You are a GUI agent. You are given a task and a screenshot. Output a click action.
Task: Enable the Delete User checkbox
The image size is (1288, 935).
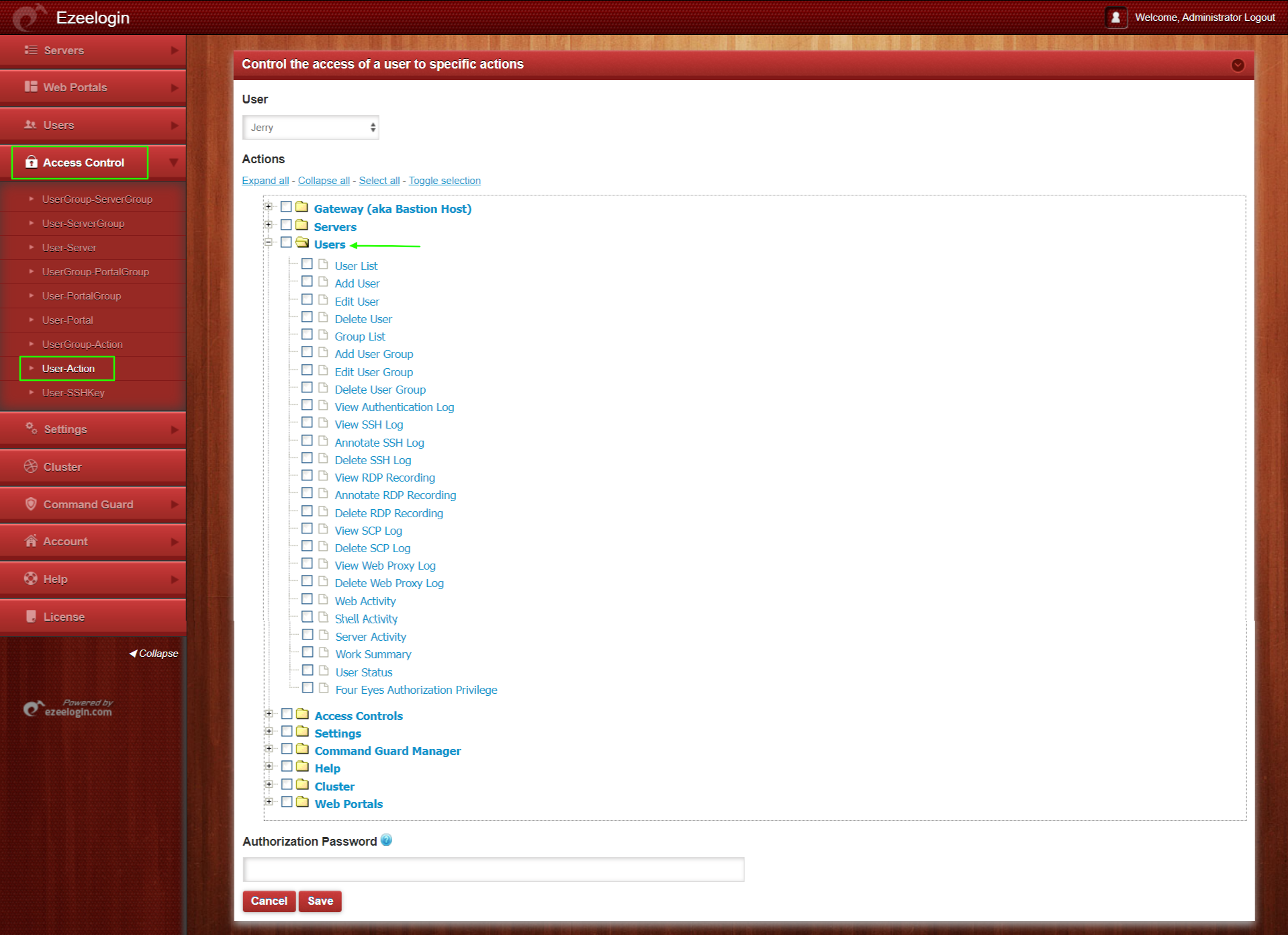(307, 317)
